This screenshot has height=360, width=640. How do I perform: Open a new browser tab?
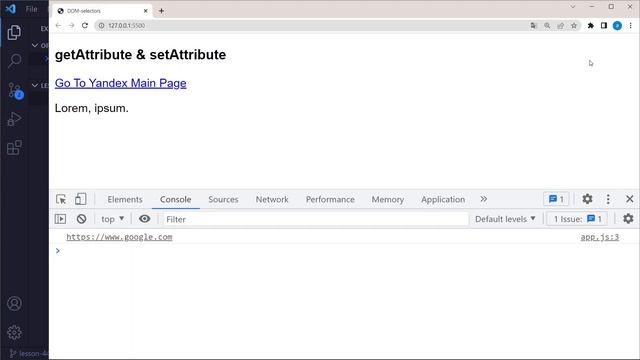coord(161,11)
